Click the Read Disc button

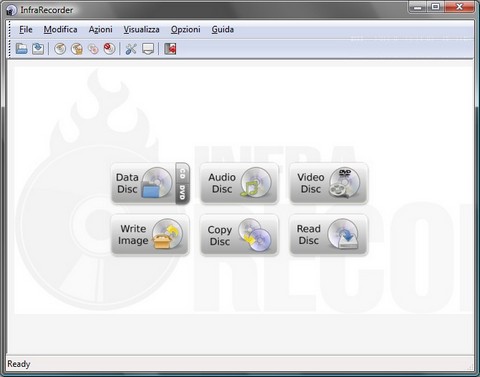coord(329,235)
